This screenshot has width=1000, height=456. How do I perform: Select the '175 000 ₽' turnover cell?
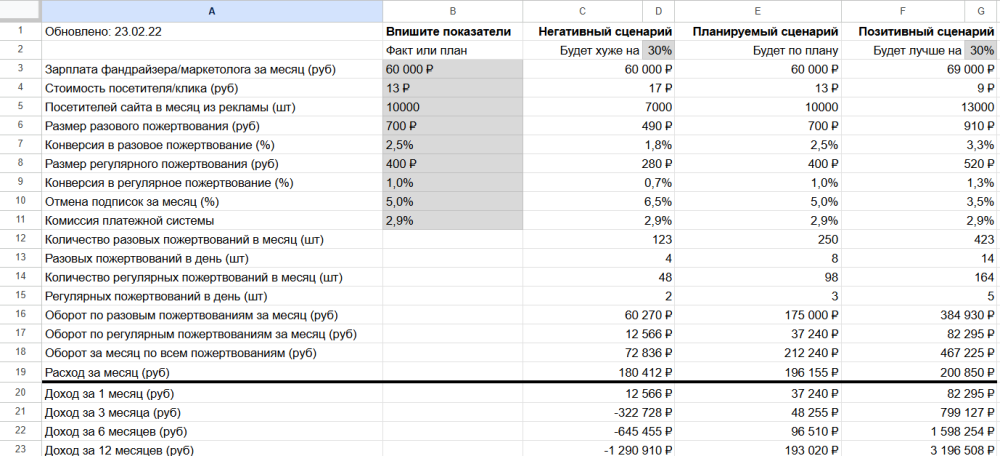758,315
